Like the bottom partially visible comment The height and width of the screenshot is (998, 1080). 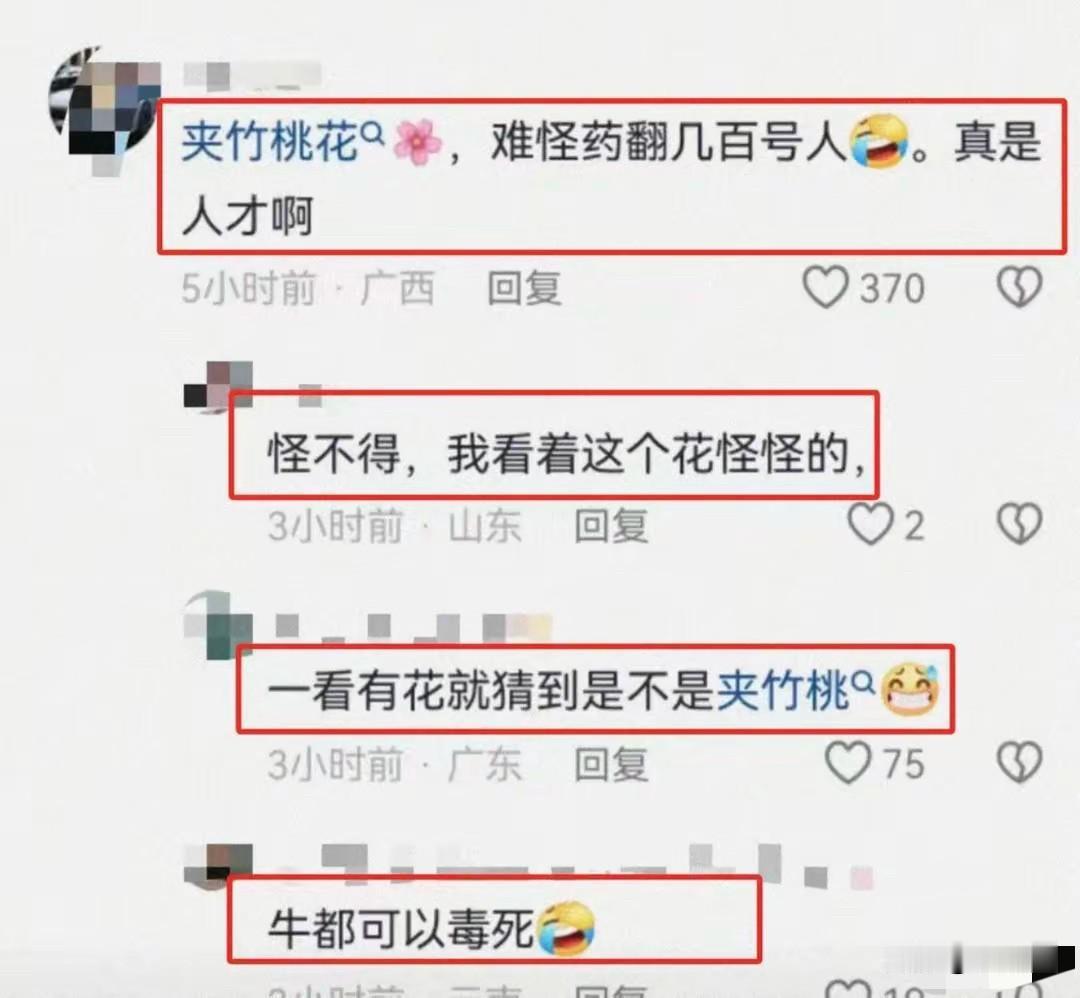[848, 990]
